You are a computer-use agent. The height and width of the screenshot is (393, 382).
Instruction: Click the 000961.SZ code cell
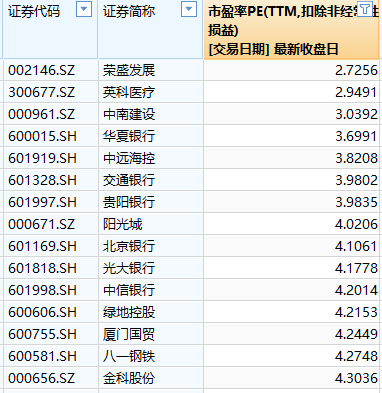click(51, 114)
